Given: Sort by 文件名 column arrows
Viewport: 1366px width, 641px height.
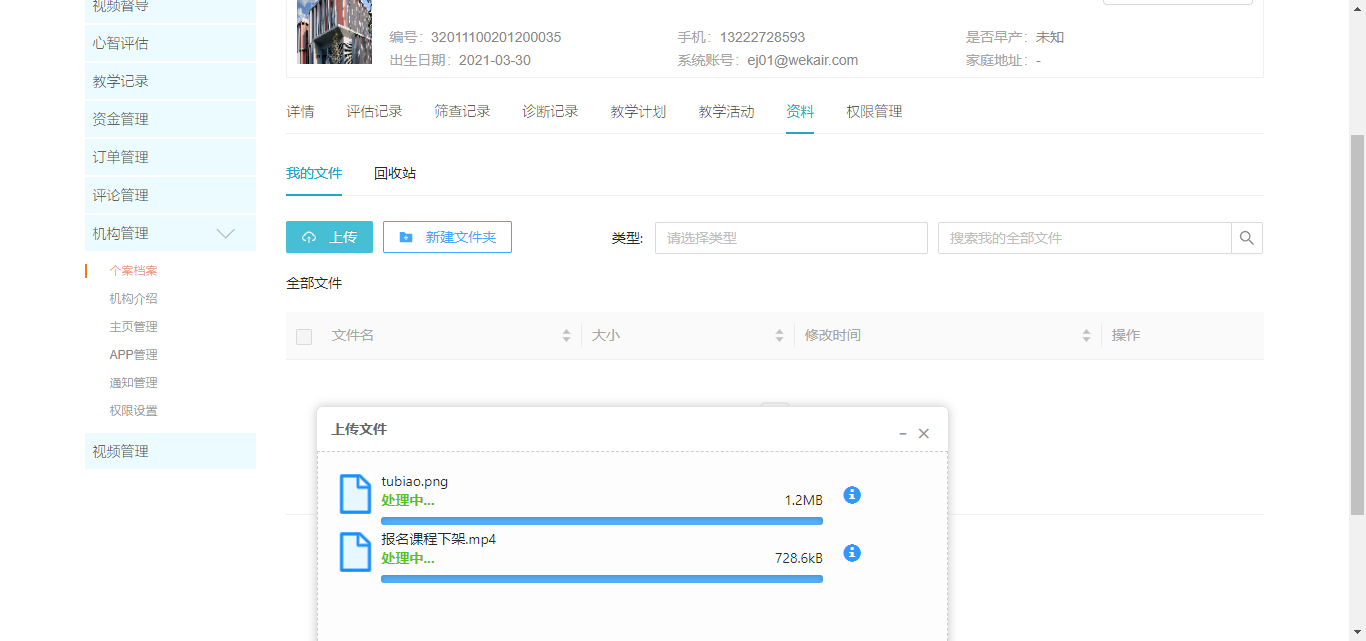Looking at the screenshot, I should click(566, 336).
